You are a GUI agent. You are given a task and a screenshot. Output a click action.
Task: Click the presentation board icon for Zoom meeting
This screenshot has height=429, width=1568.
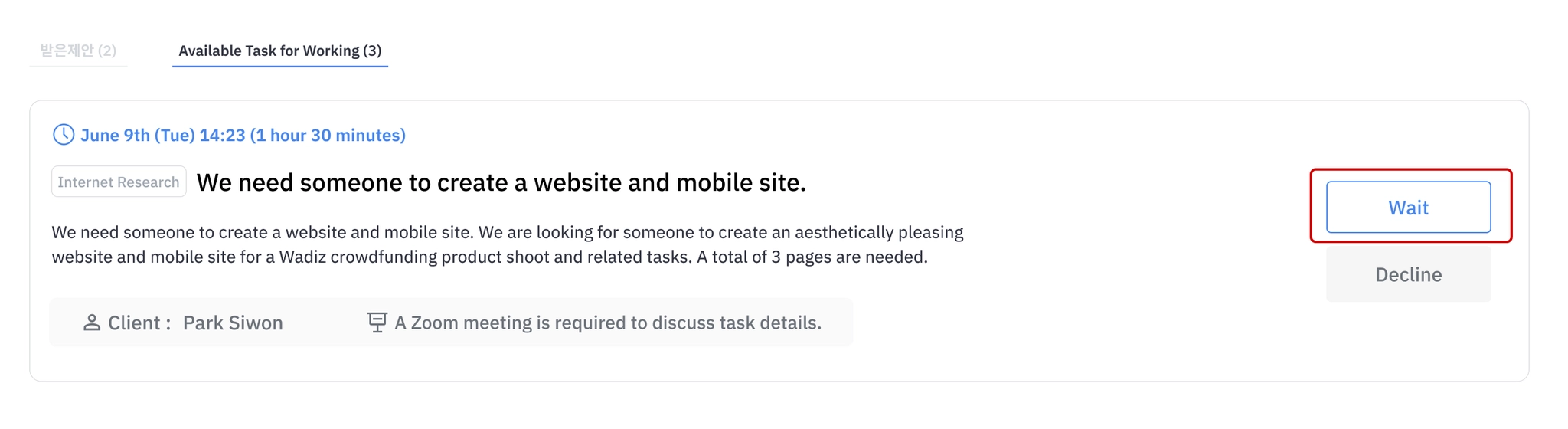pos(377,322)
